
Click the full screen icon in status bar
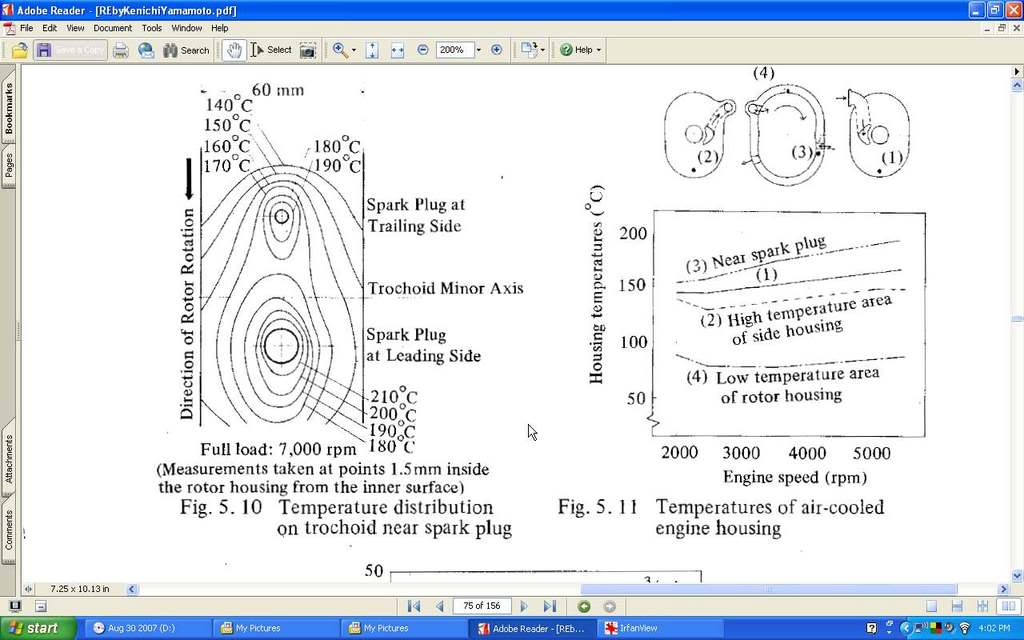(x=14, y=606)
